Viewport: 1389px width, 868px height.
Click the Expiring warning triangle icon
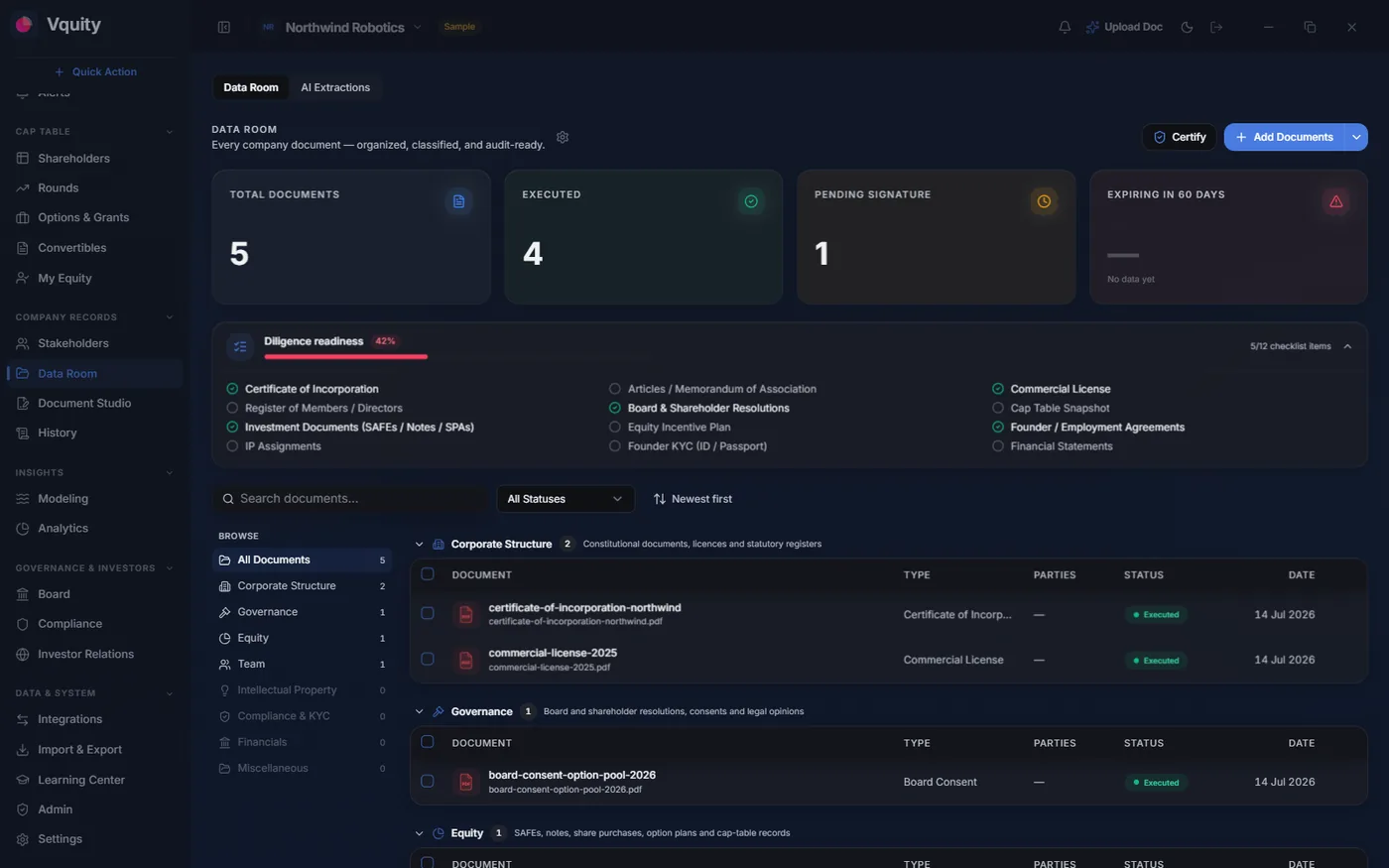[1336, 201]
